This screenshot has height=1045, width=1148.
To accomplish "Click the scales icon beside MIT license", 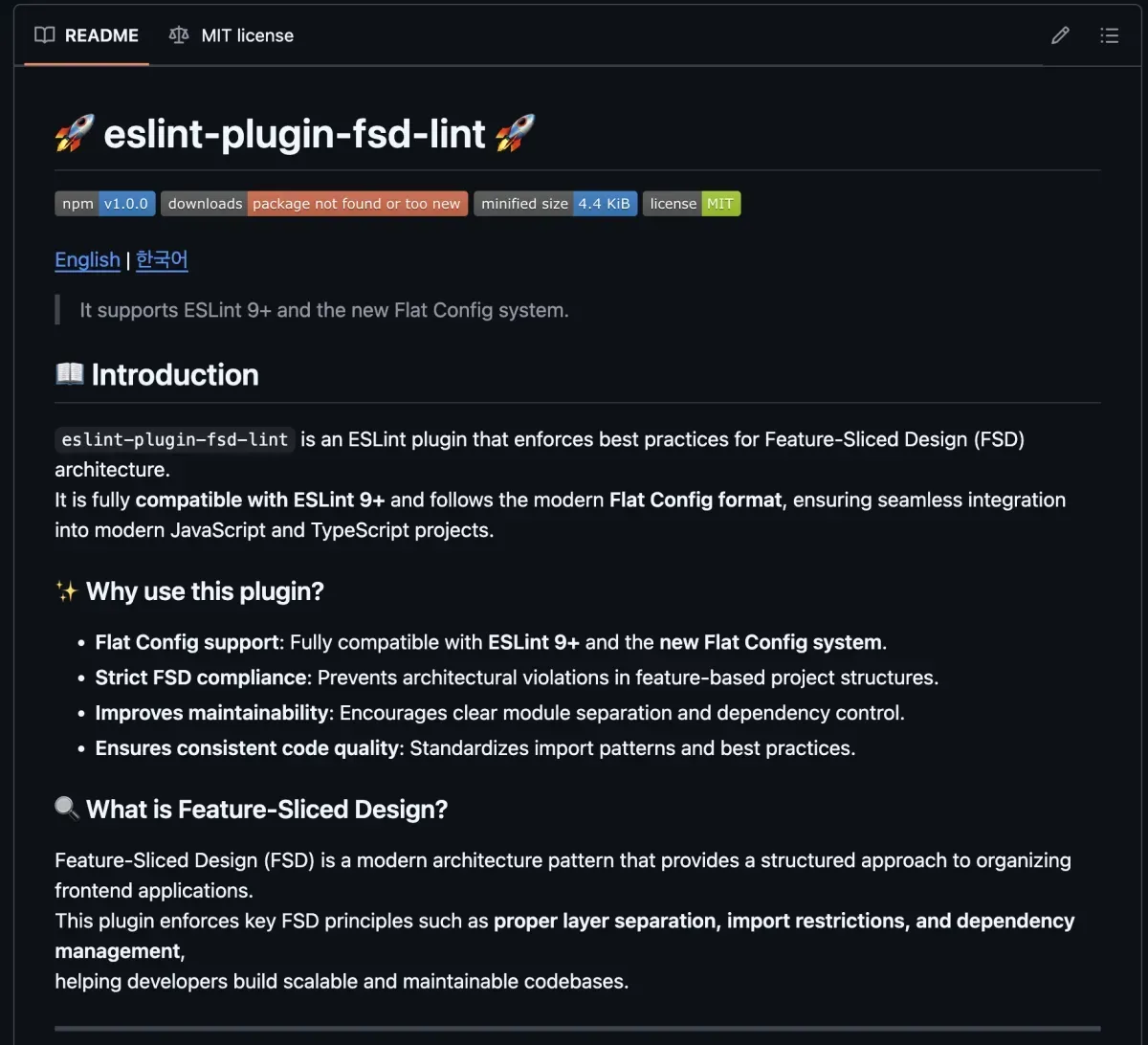I will tap(179, 35).
